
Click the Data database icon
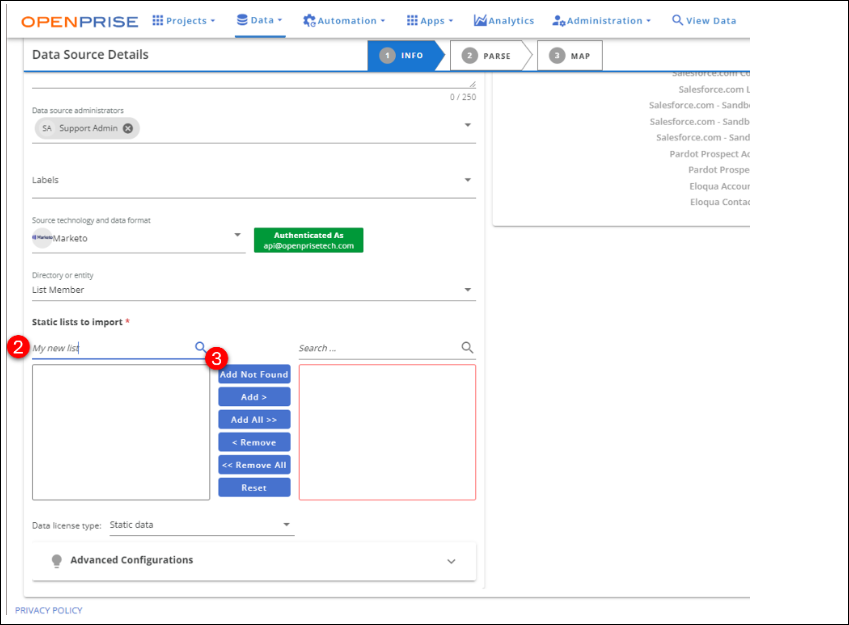pyautogui.click(x=243, y=19)
